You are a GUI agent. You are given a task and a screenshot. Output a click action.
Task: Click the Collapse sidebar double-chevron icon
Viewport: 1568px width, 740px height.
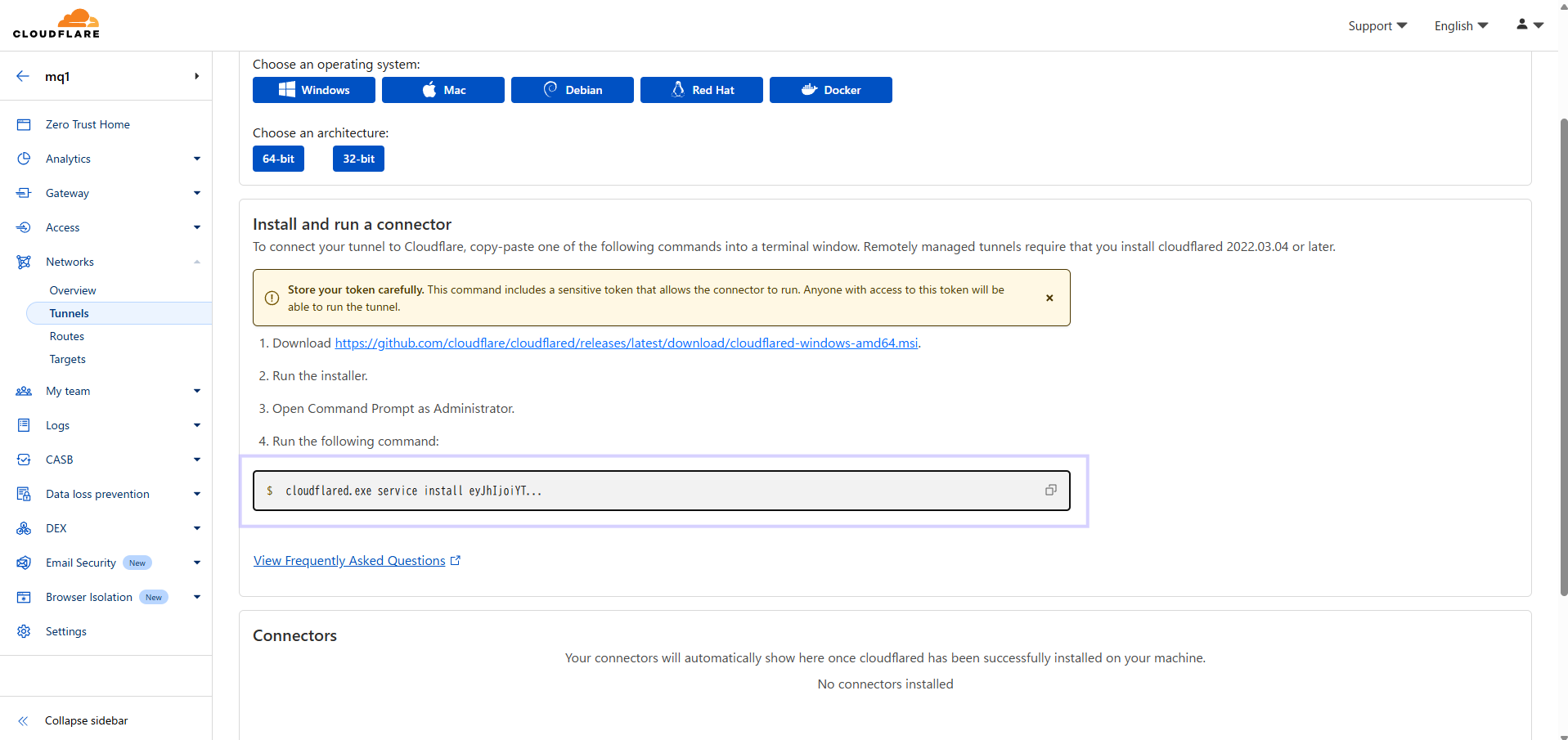pos(23,720)
